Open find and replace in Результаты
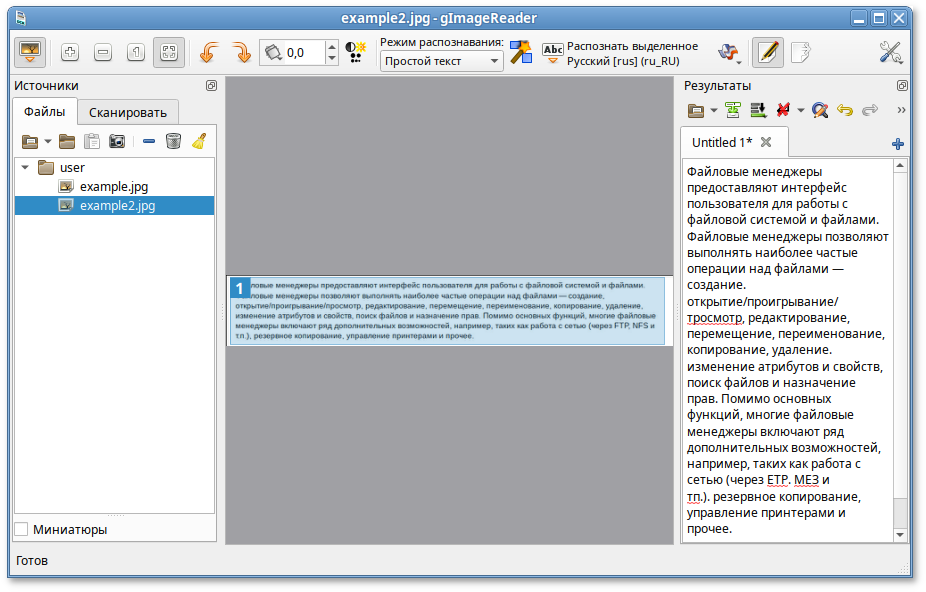926x592 pixels. click(820, 110)
